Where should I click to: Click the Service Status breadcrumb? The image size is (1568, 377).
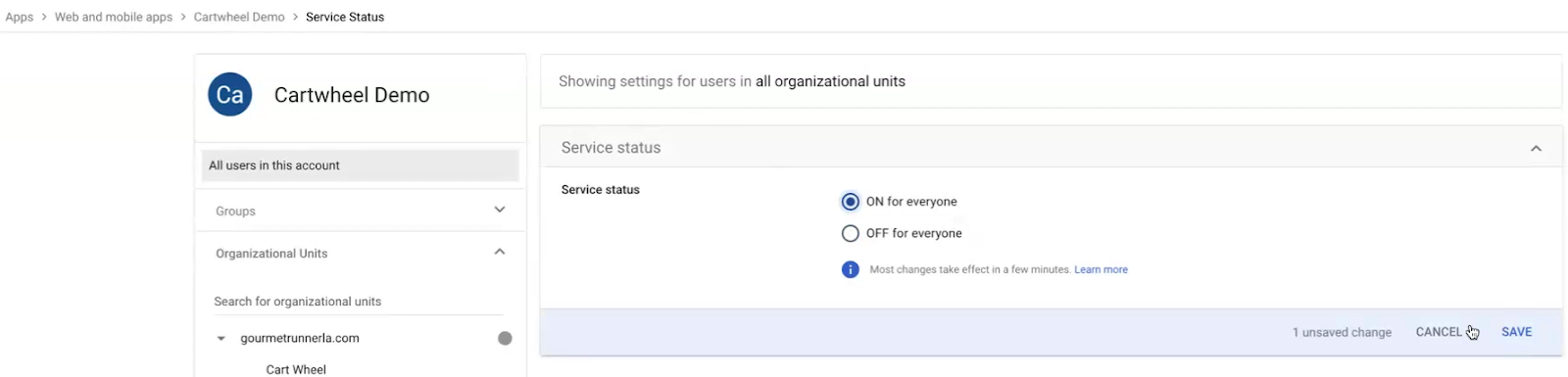345,17
